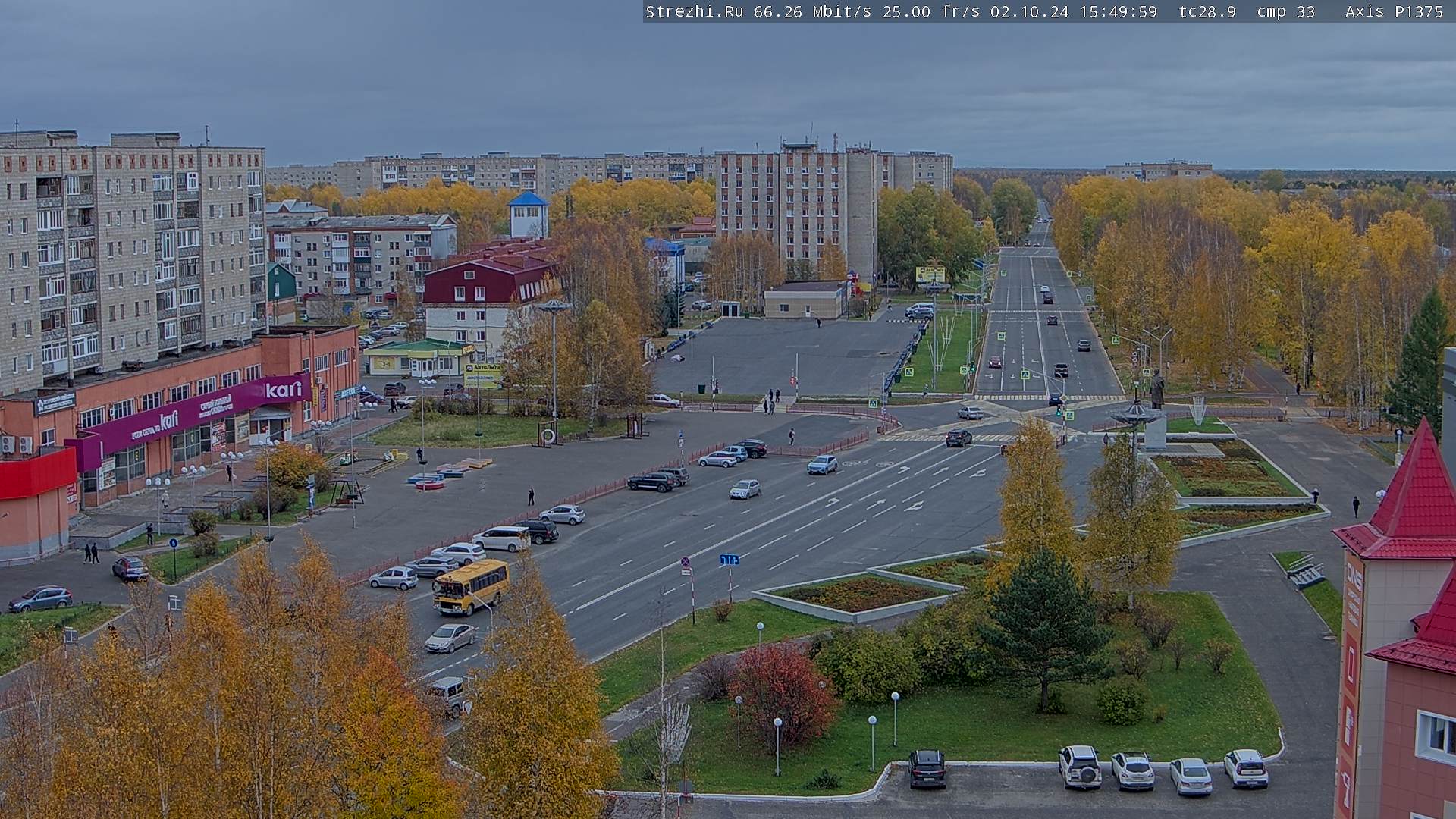The image size is (1456, 819).
Task: Click the "15:49:59" time stamp
Action: click(x=1119, y=11)
